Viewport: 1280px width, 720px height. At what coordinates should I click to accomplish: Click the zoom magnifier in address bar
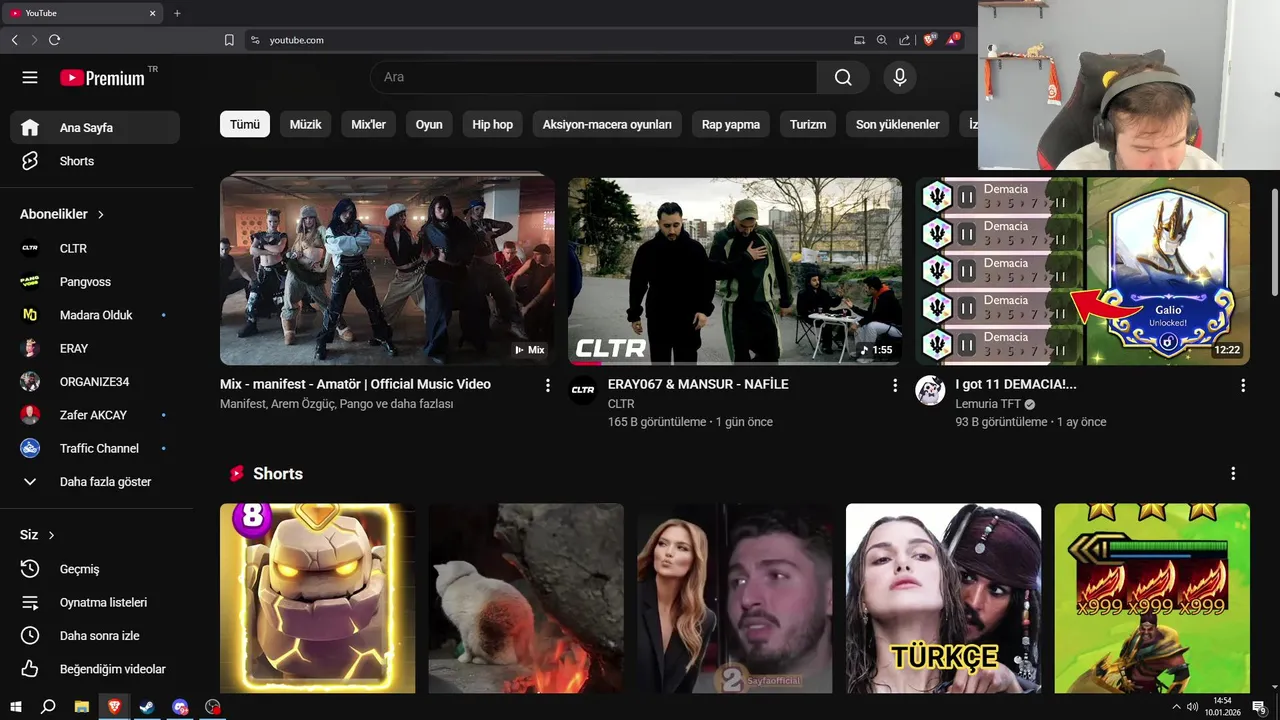tap(882, 40)
